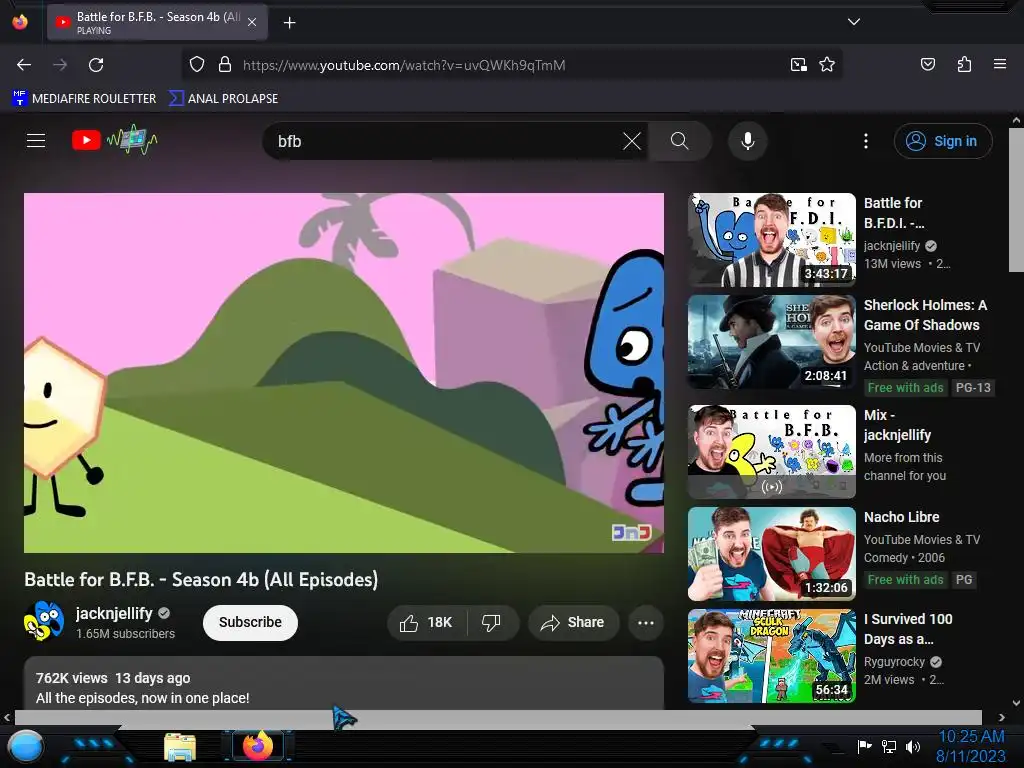Click the search magnifier button
Image resolution: width=1024 pixels, height=768 pixels.
(679, 141)
